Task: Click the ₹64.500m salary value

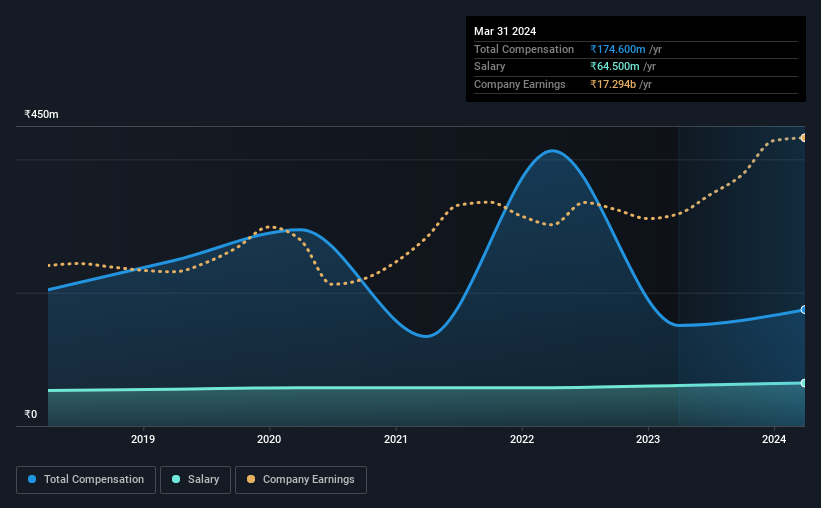Action: pos(615,67)
